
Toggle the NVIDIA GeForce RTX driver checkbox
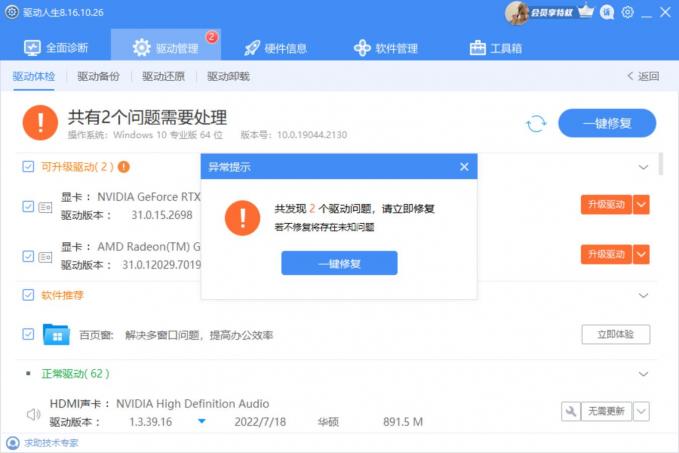[x=28, y=206]
